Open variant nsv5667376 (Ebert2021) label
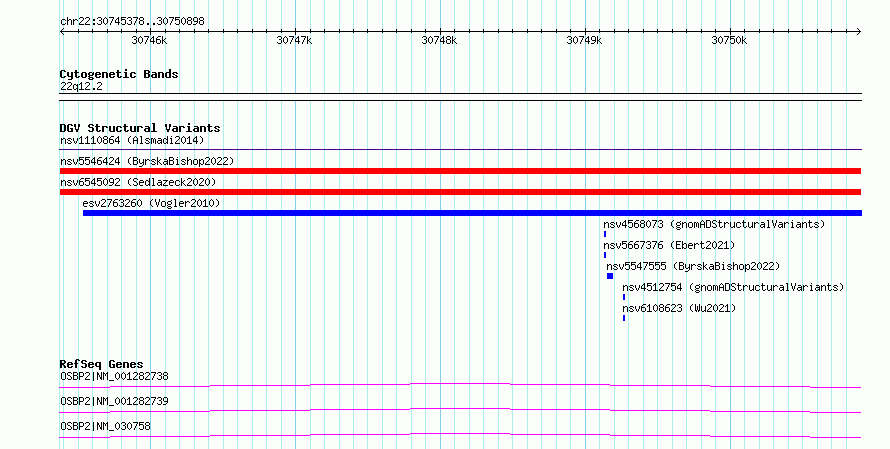 tap(669, 245)
